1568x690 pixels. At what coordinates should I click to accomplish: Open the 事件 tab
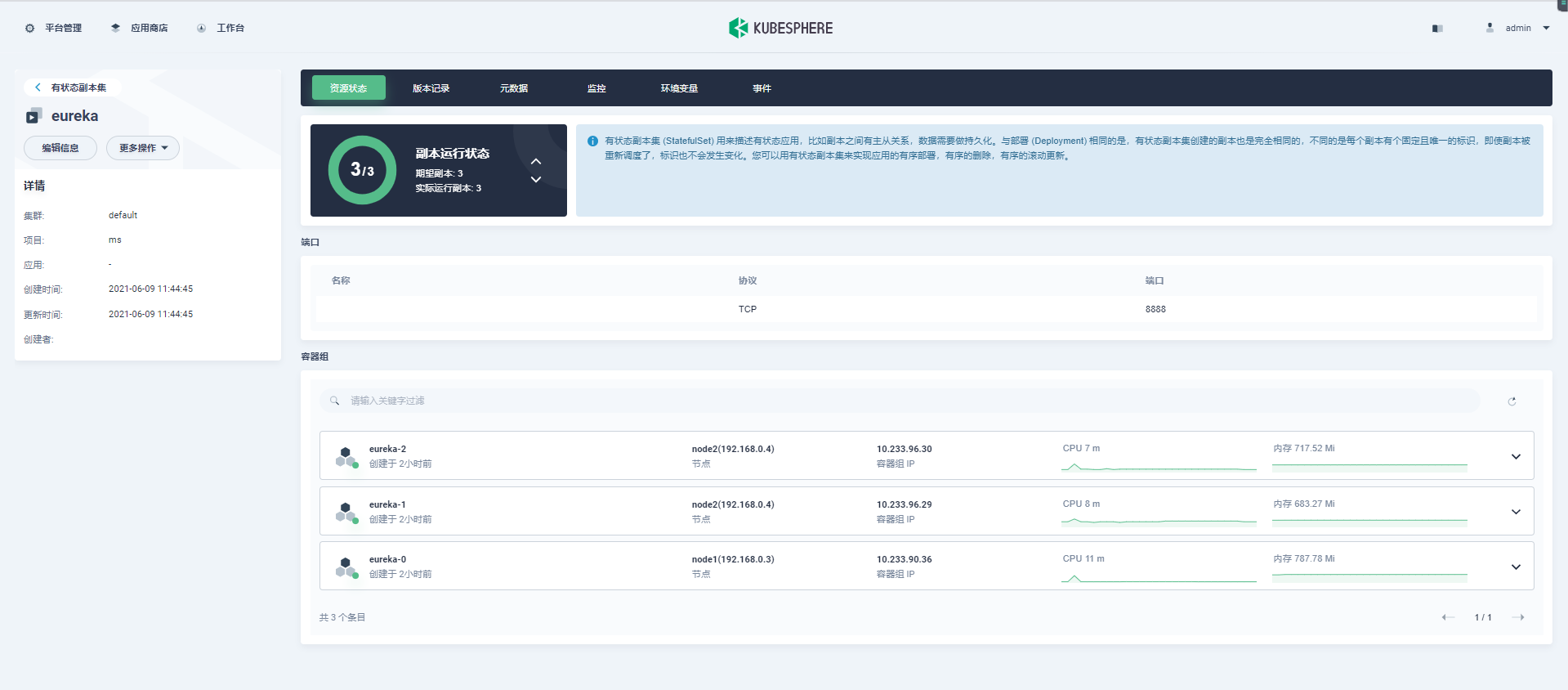[x=762, y=88]
